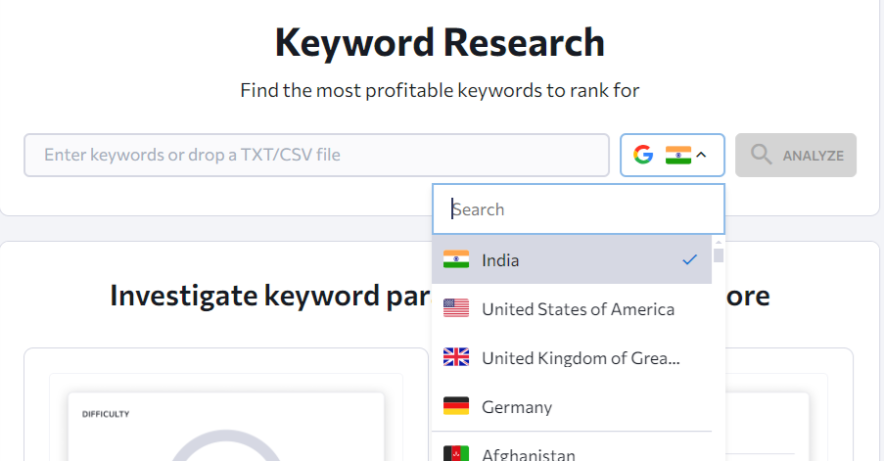Choose Germany in the country dropdown
The height and width of the screenshot is (461, 884).
516,407
